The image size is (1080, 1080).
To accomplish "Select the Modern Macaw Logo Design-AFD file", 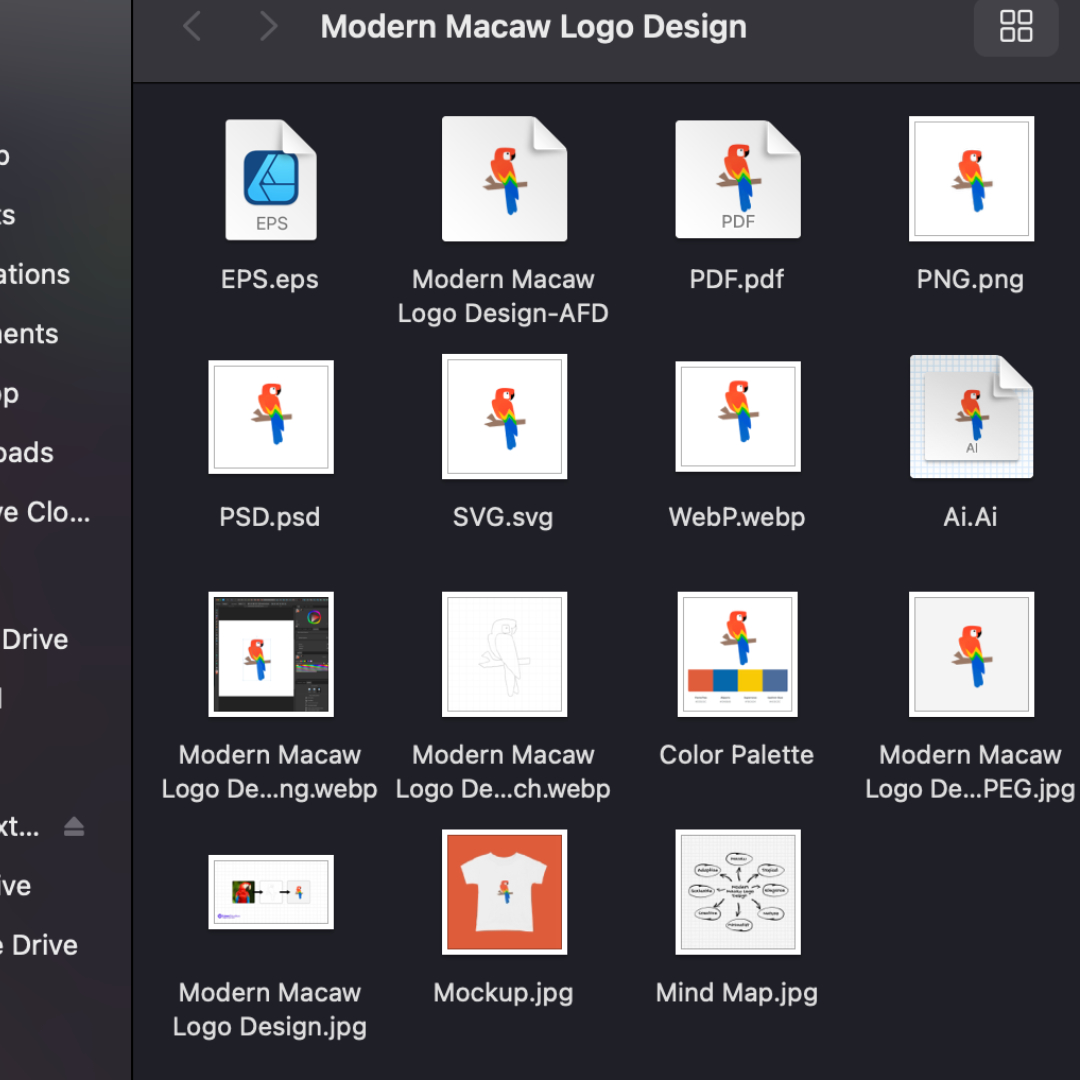I will click(504, 180).
